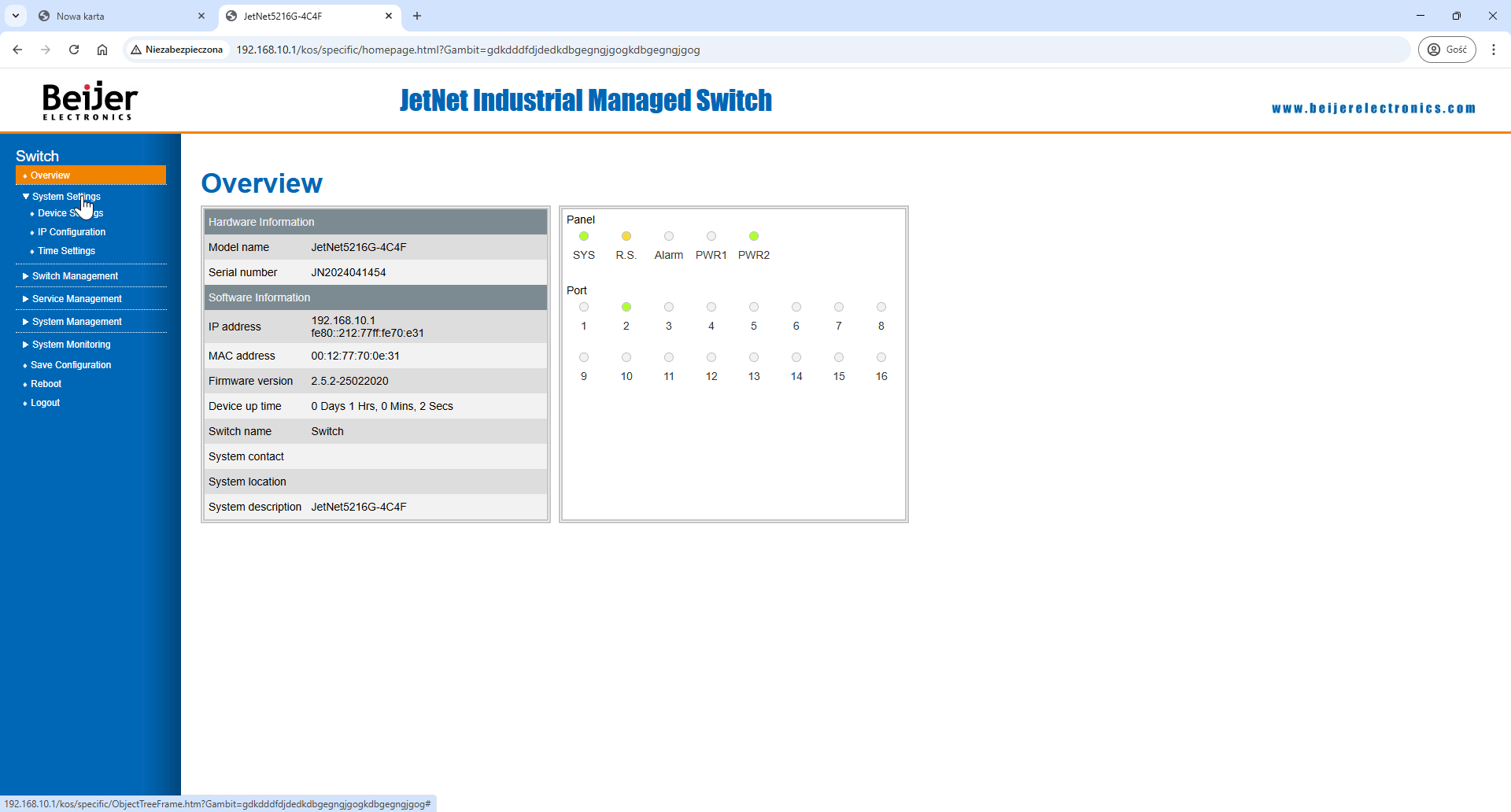
Task: Click the Software Information header
Action: tap(375, 297)
